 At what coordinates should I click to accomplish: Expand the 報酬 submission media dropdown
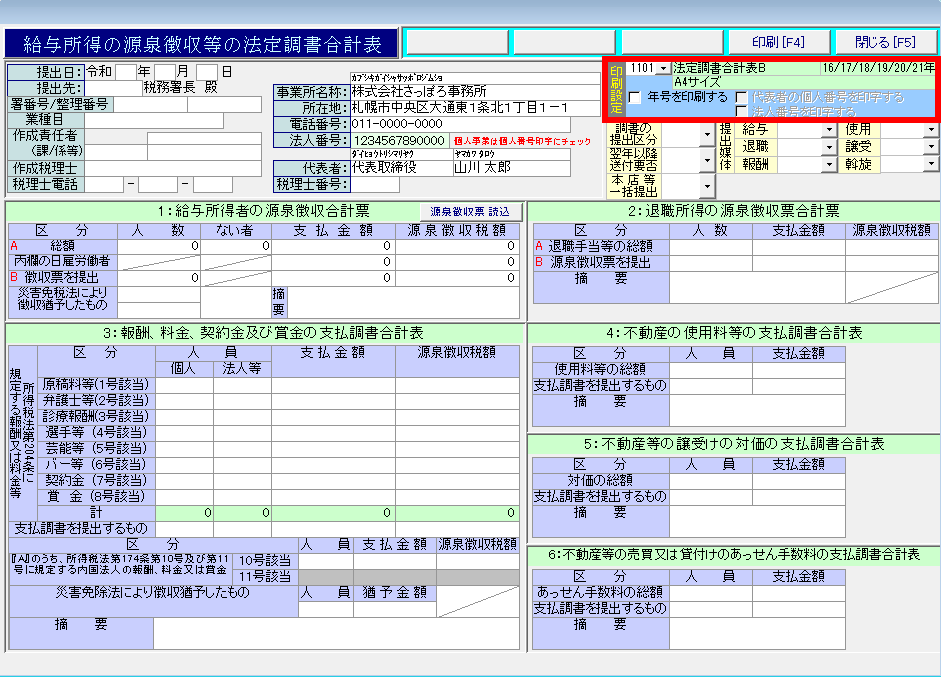point(829,164)
